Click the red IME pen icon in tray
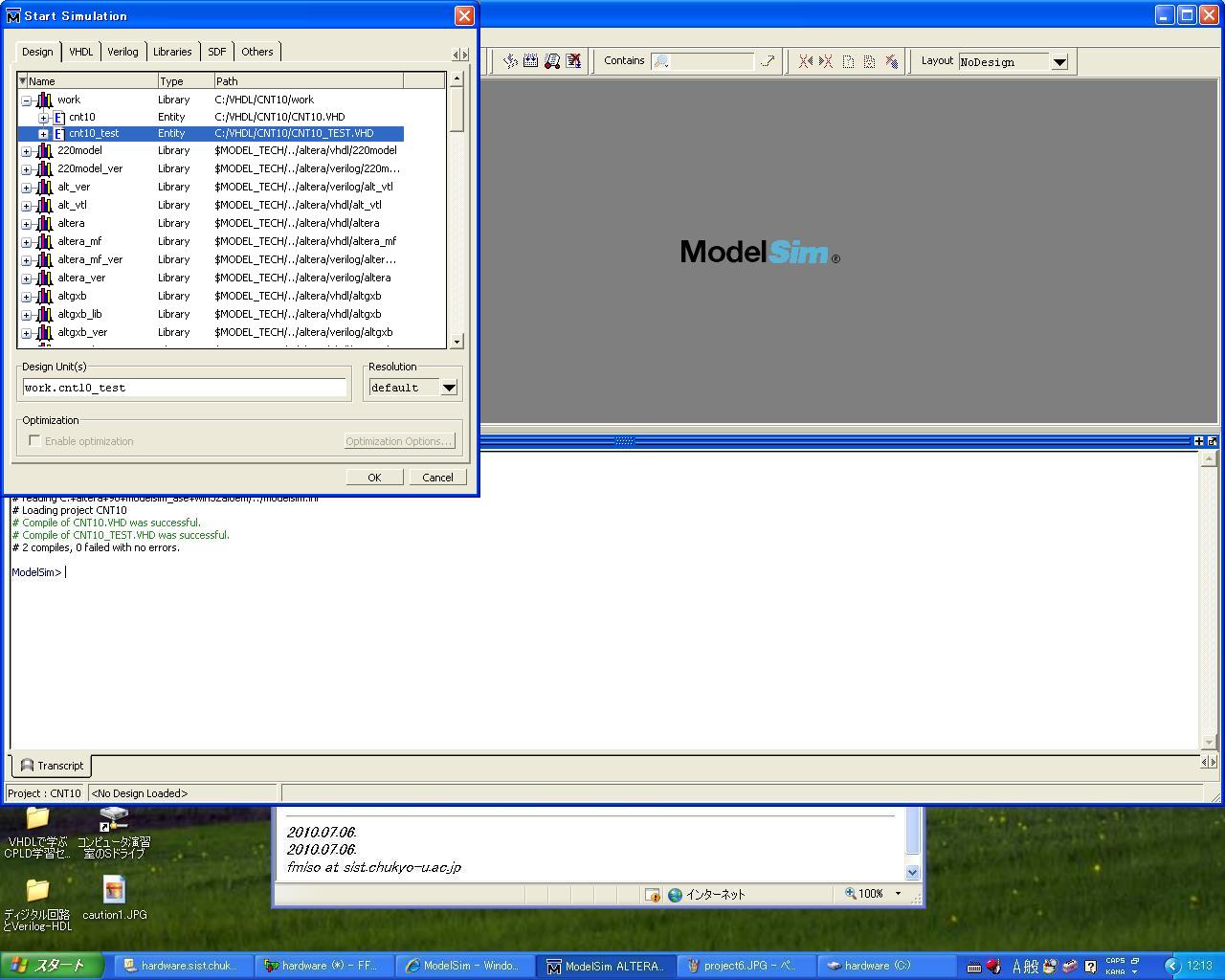The width and height of the screenshot is (1225, 980). (994, 967)
